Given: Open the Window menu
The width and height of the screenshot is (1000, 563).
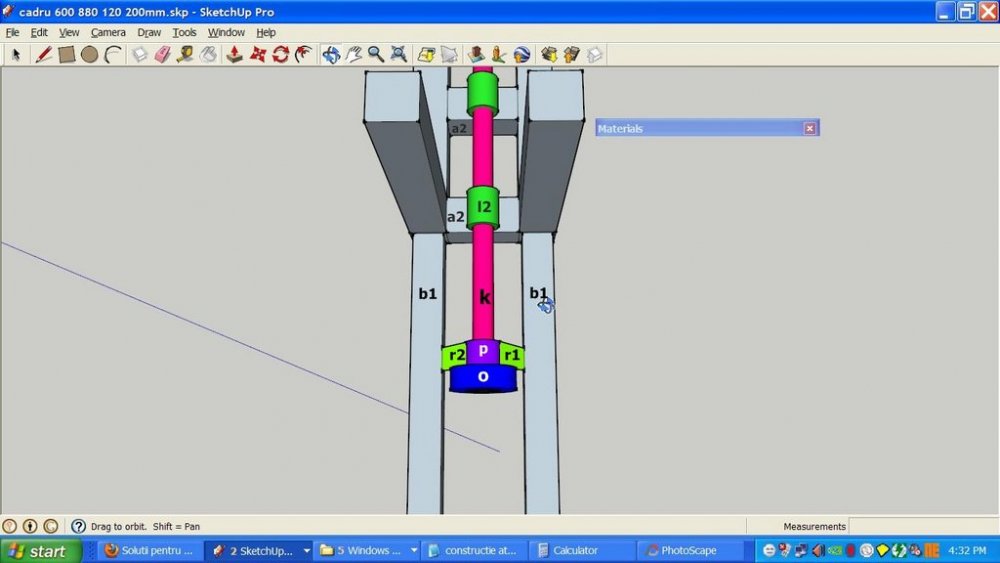Looking at the screenshot, I should pyautogui.click(x=226, y=33).
